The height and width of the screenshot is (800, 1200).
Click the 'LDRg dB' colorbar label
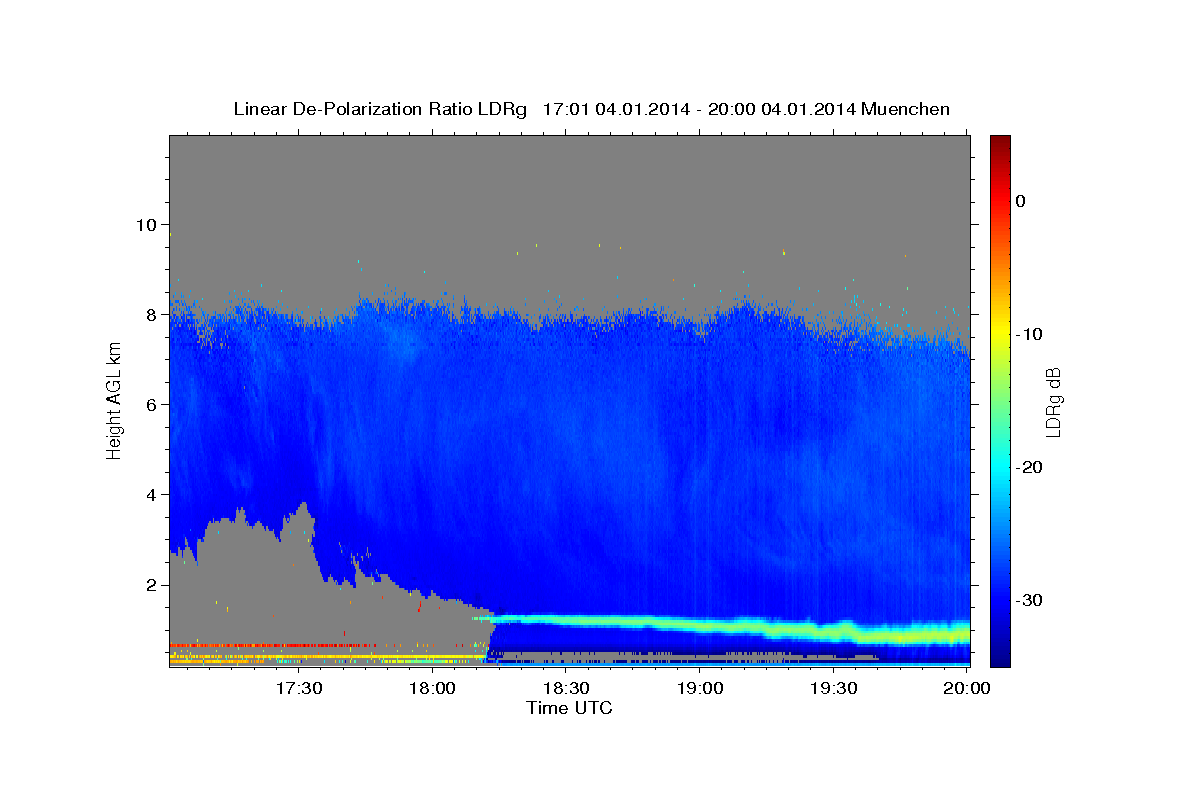click(x=1052, y=401)
